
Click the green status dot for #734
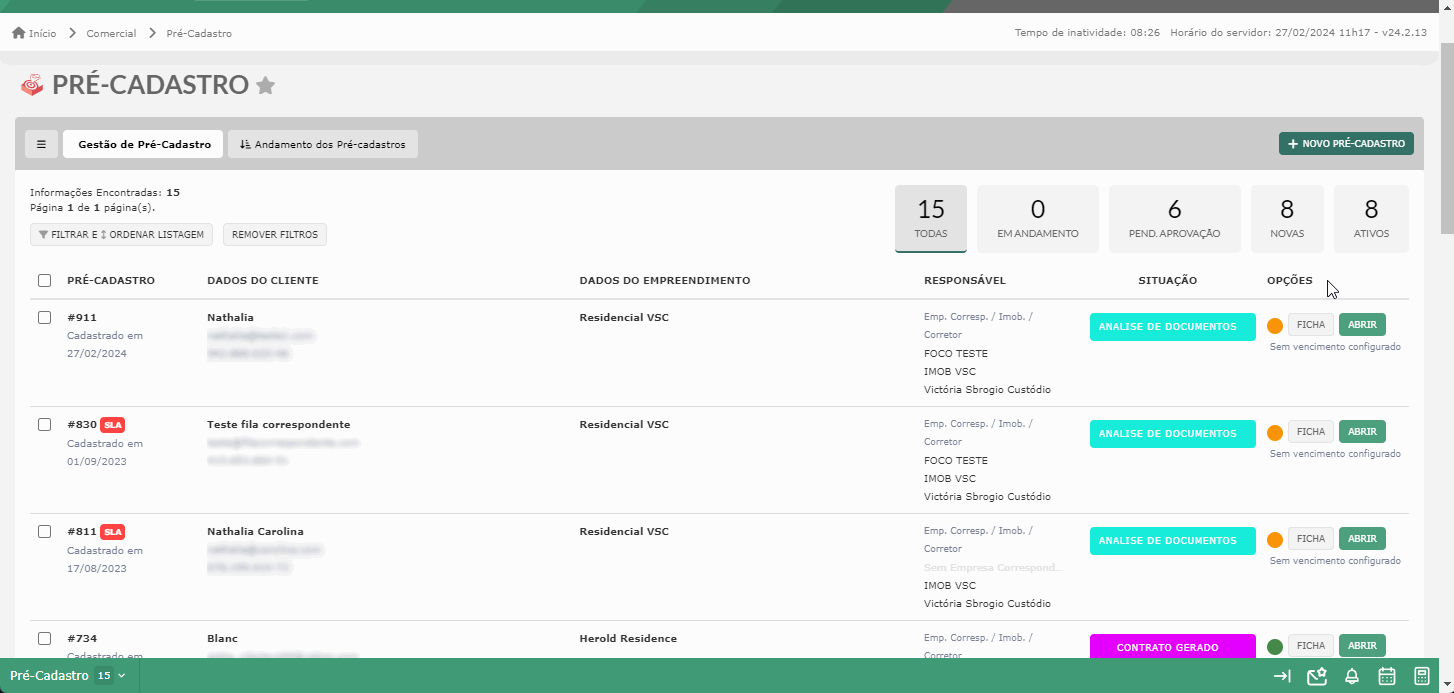coord(1275,647)
